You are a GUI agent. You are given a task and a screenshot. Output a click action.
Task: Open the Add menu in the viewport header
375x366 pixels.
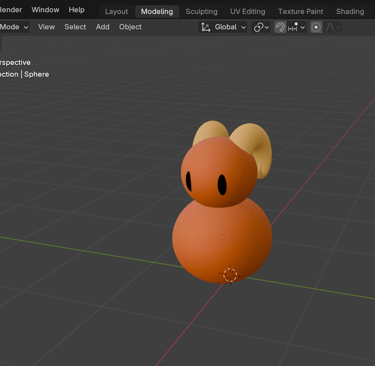pyautogui.click(x=103, y=27)
